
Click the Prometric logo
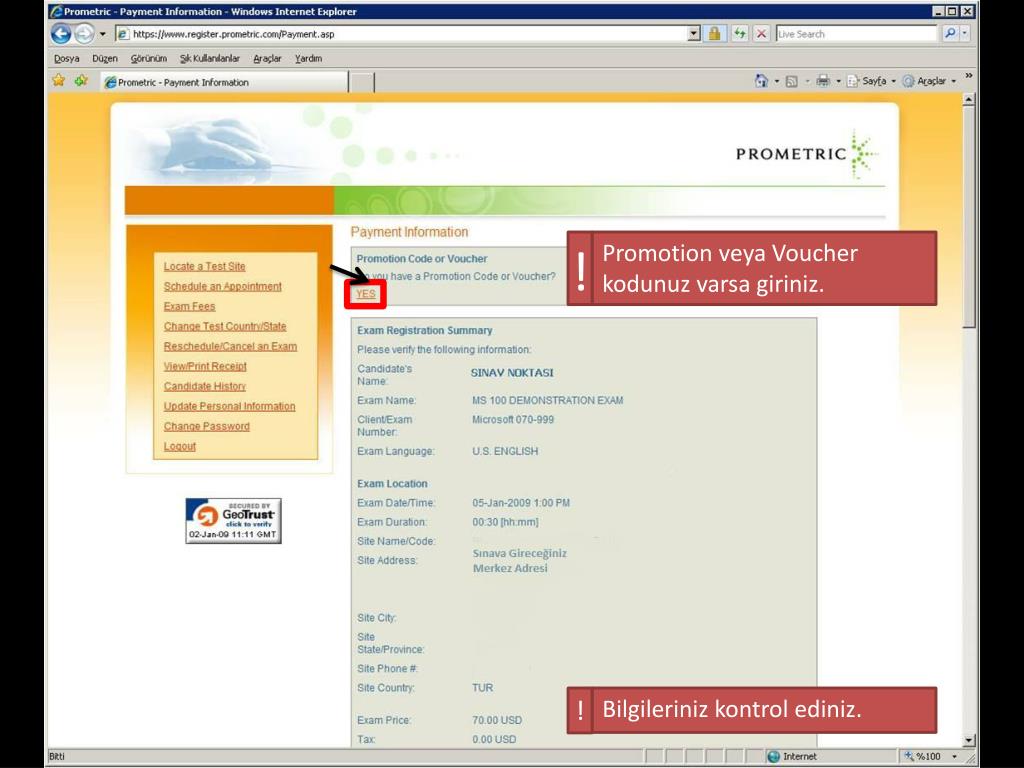point(807,154)
